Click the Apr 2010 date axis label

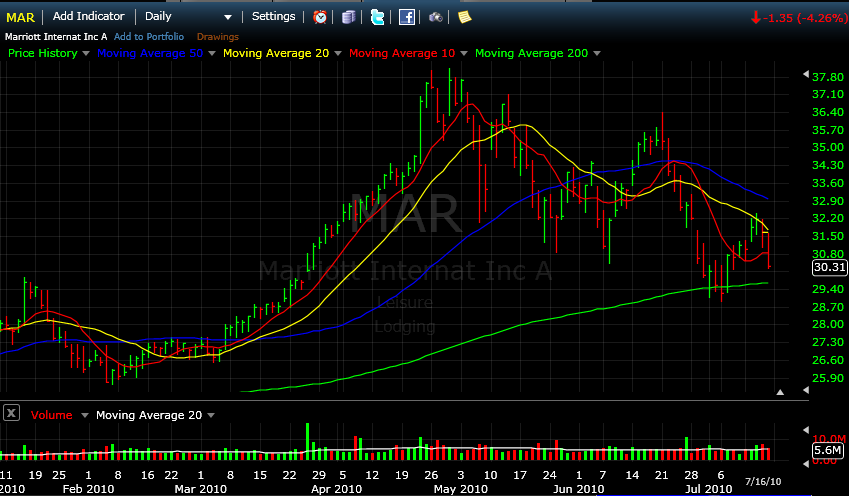click(x=336, y=489)
